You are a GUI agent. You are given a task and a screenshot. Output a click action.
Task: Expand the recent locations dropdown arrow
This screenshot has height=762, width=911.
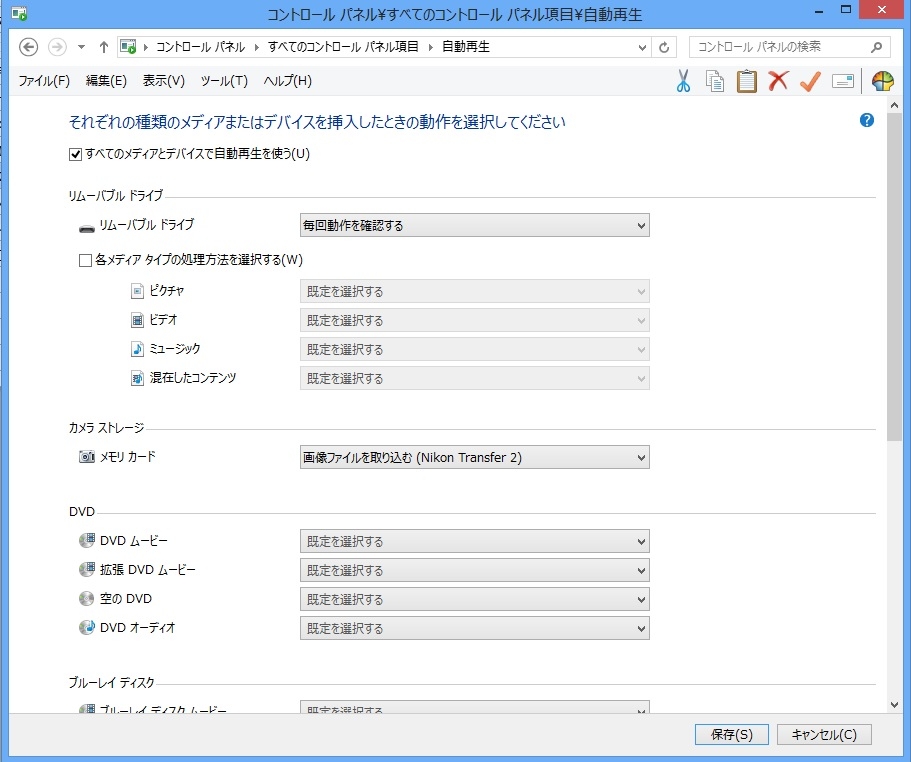click(x=81, y=47)
